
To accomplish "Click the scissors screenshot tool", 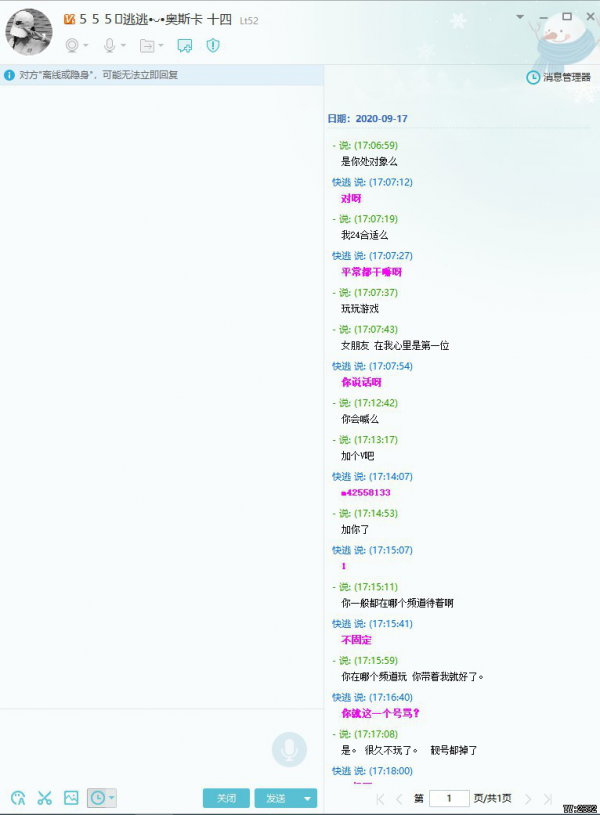I will 44,798.
